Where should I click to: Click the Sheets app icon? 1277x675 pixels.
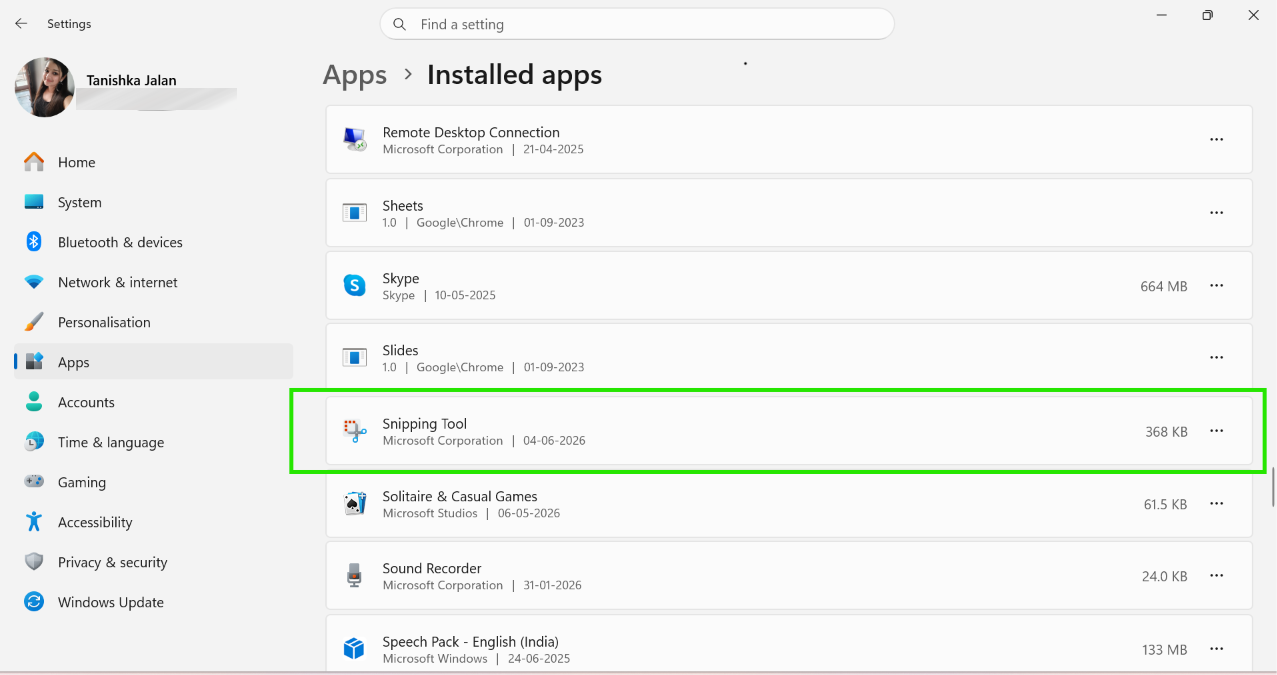[354, 213]
